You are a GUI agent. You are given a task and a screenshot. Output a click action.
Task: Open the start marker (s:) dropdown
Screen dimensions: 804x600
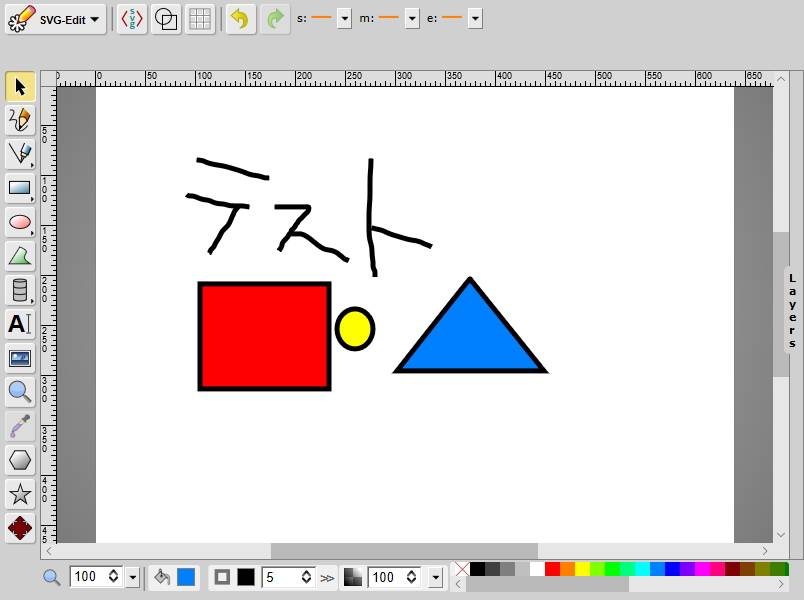pos(344,18)
